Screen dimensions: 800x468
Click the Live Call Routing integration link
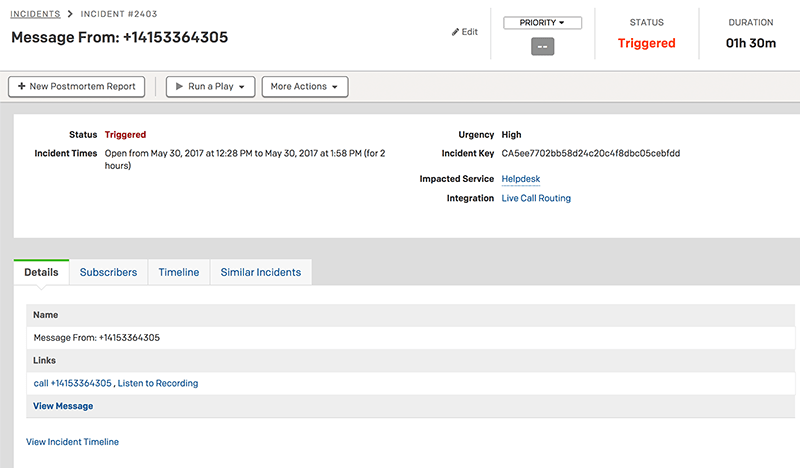tap(536, 199)
